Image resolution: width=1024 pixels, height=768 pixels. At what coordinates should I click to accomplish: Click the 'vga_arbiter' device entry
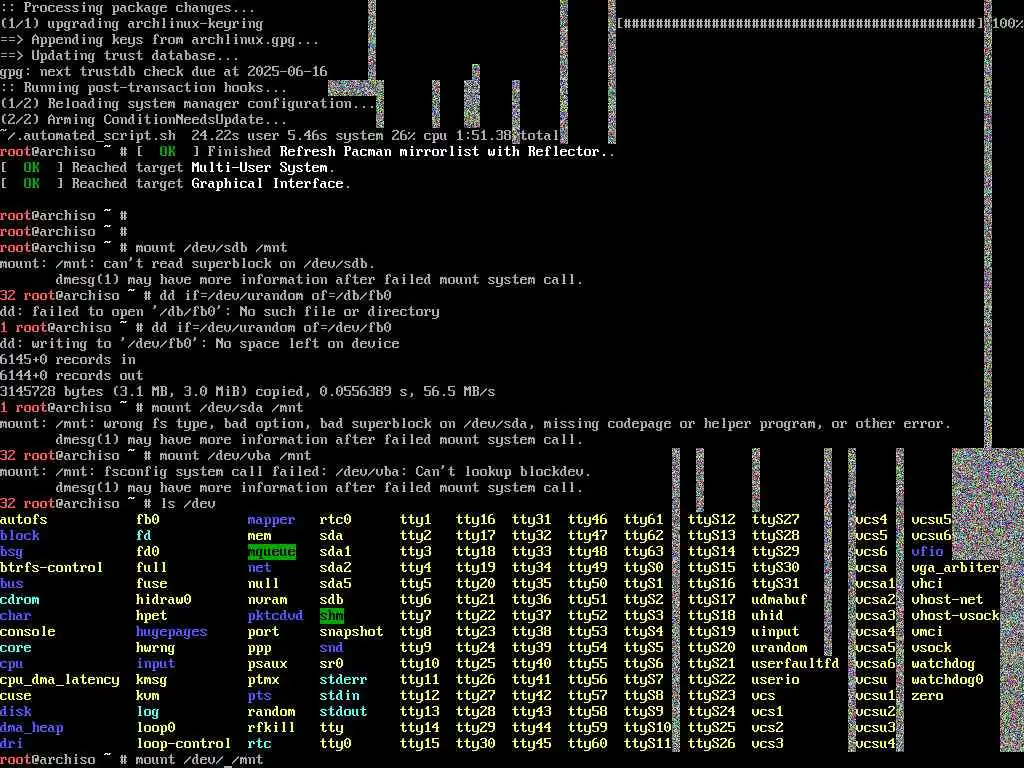[955, 568]
